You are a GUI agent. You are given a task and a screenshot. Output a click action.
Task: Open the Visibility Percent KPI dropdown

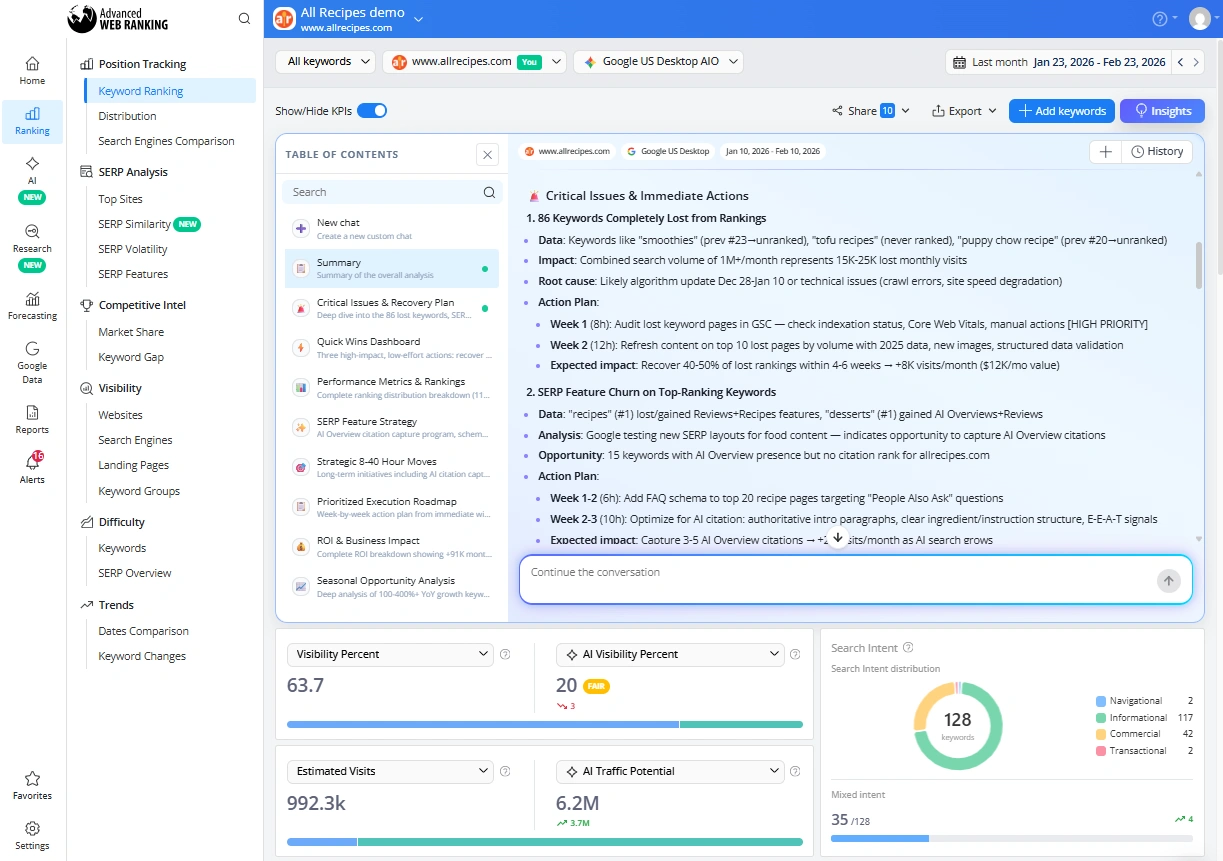pos(390,654)
